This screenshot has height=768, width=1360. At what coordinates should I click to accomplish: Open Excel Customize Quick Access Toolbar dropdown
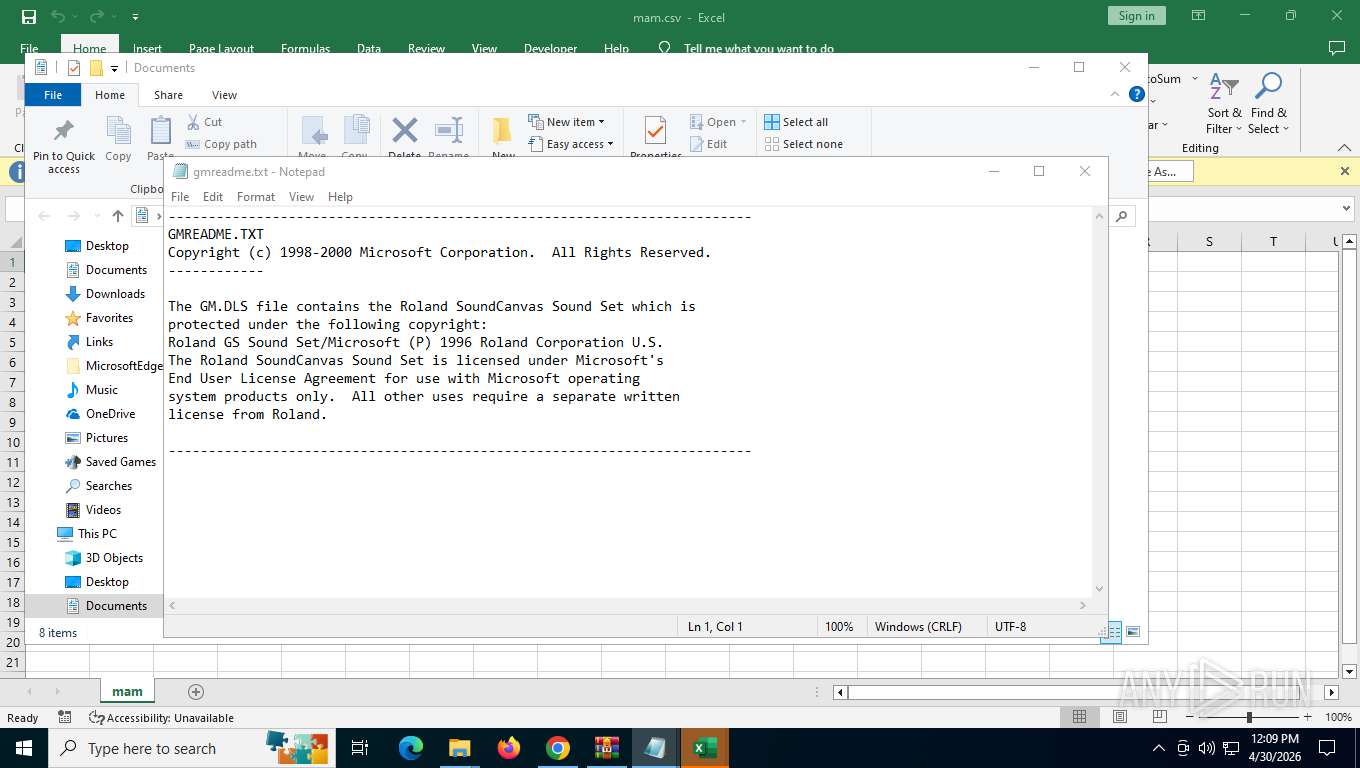135,17
